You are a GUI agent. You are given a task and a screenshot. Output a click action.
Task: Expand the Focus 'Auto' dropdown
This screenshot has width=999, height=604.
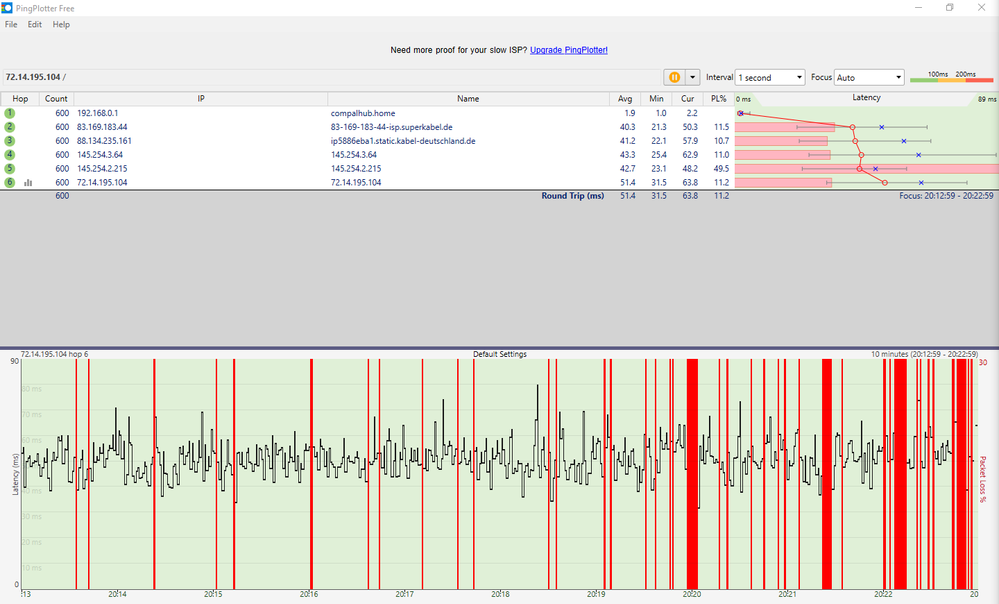869,77
